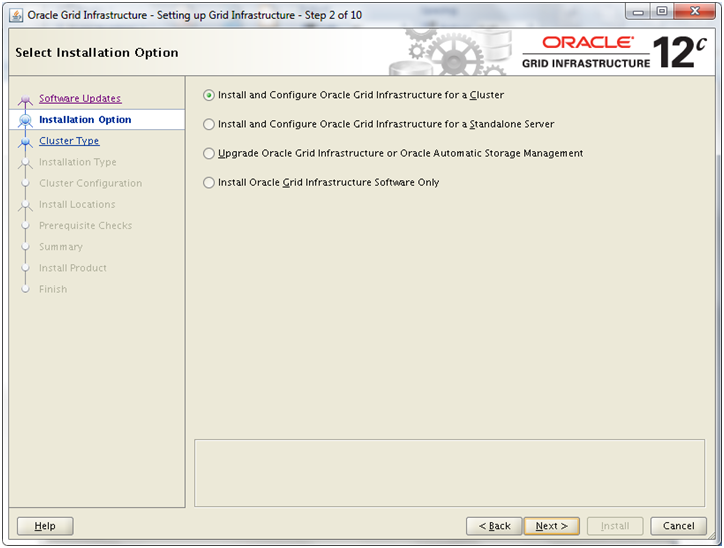This screenshot has width=724, height=548.
Task: Click the Install Product step marker dot
Action: (25, 268)
